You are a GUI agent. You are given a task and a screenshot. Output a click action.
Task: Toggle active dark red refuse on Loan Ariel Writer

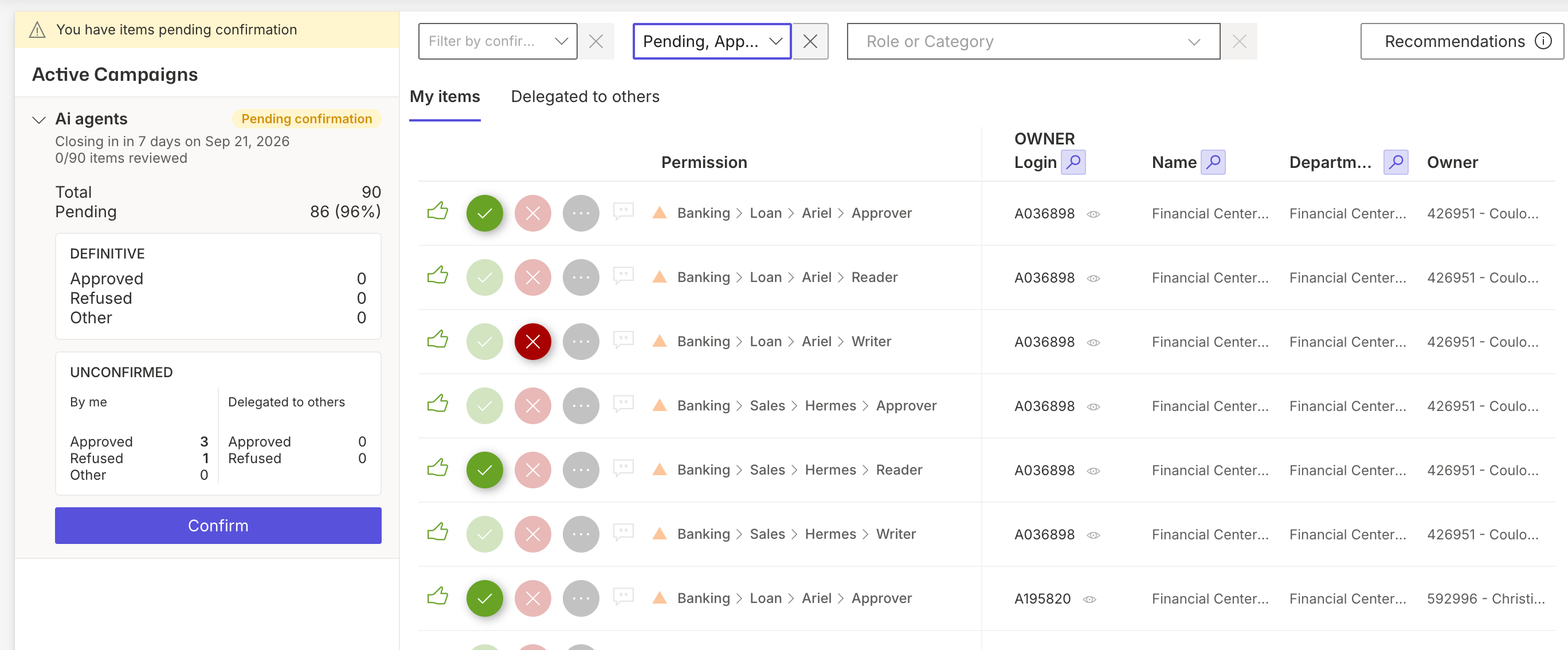tap(532, 342)
